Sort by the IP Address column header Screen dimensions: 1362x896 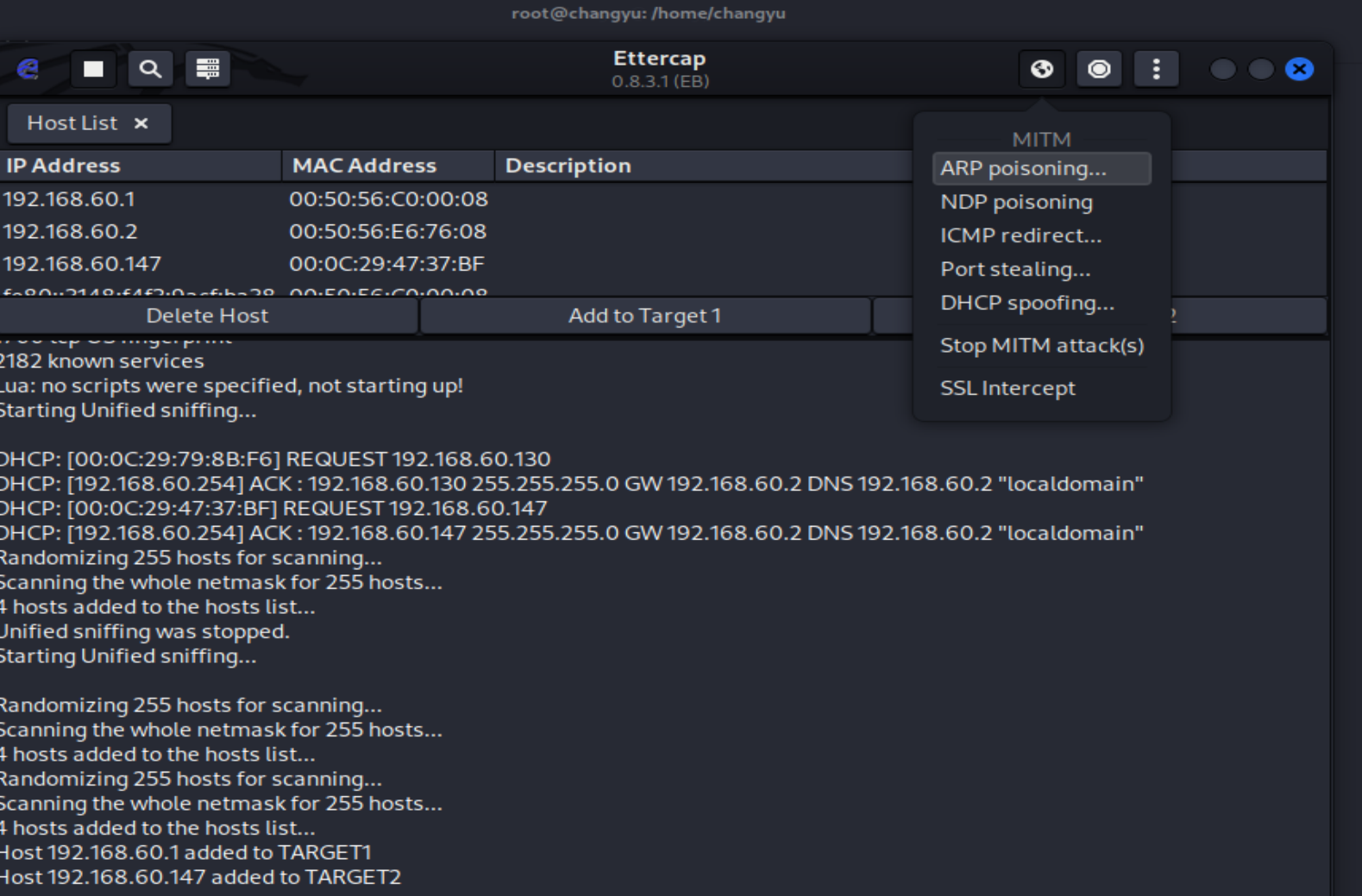coord(140,166)
